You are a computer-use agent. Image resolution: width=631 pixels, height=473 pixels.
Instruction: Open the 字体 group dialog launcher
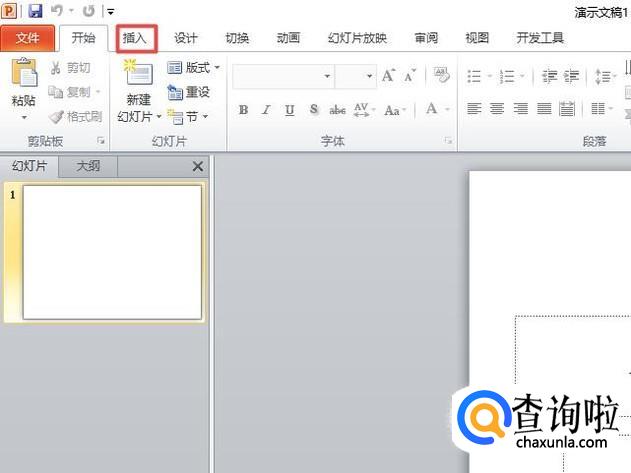[448, 140]
